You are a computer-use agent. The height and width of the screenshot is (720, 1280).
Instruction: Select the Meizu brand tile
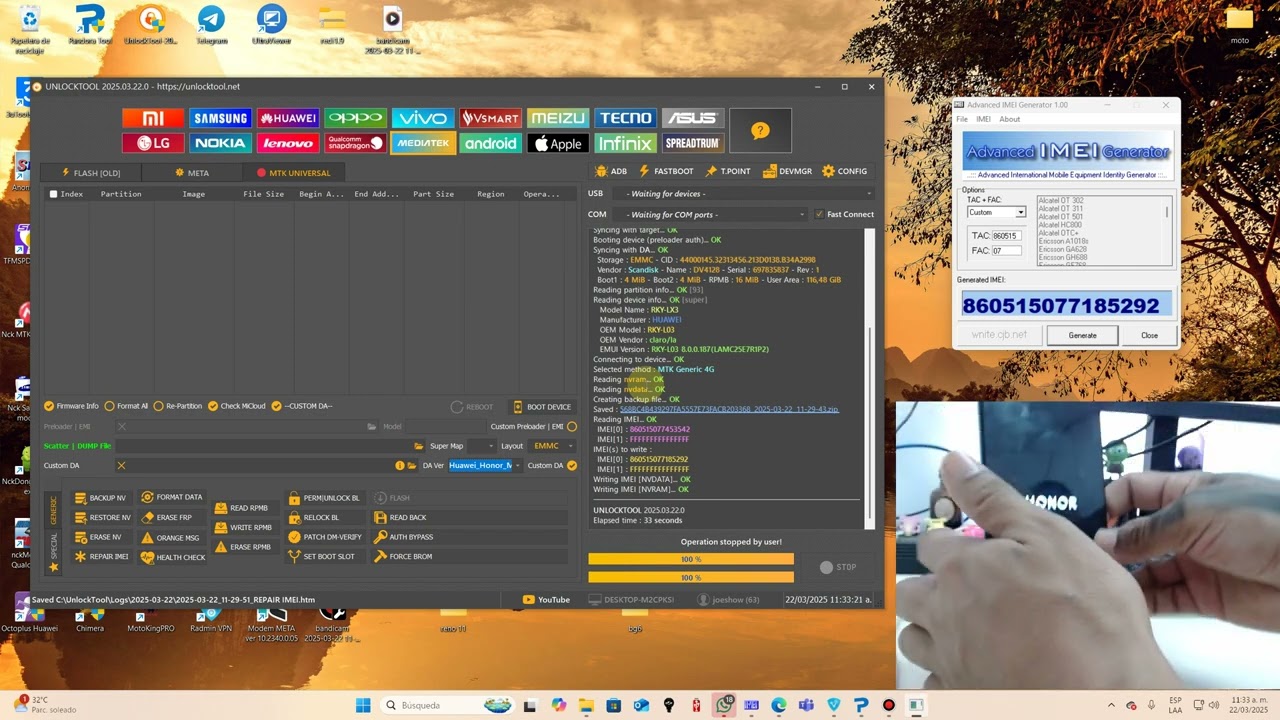[x=558, y=118]
